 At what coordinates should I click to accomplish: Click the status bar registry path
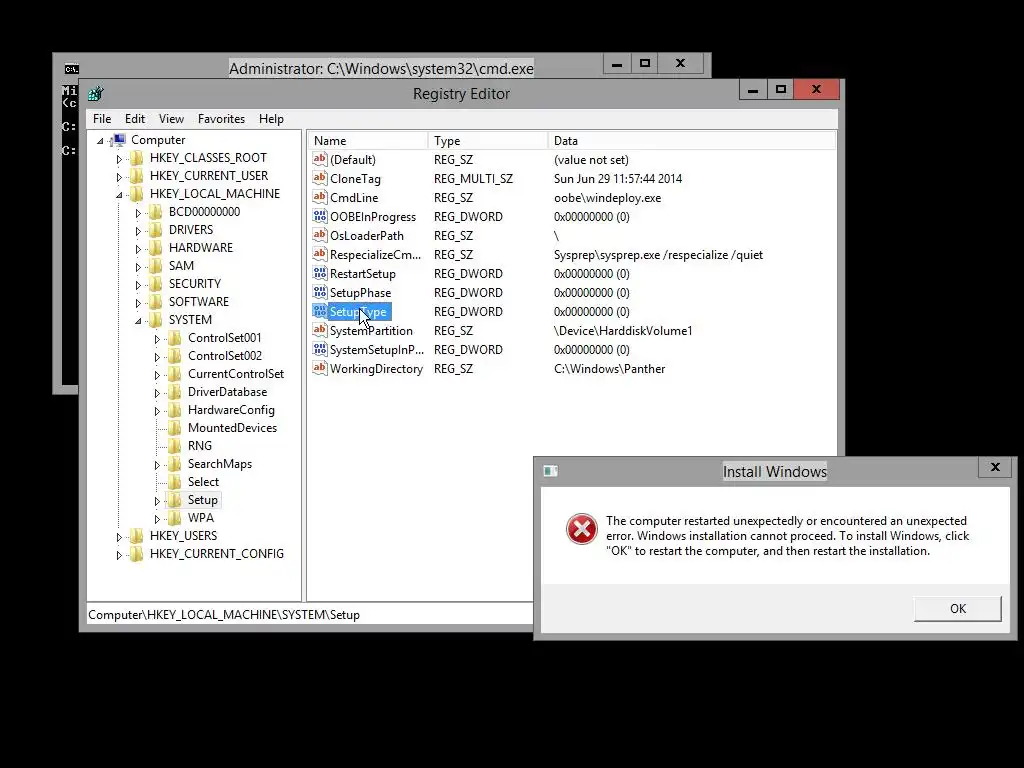coord(224,615)
